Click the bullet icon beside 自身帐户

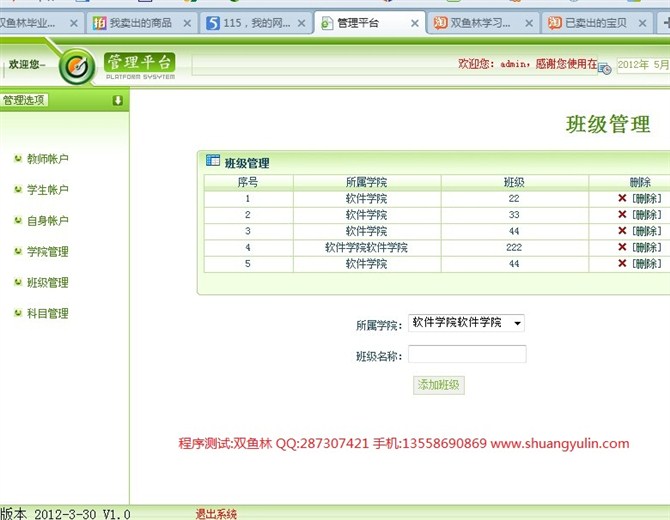[18, 220]
